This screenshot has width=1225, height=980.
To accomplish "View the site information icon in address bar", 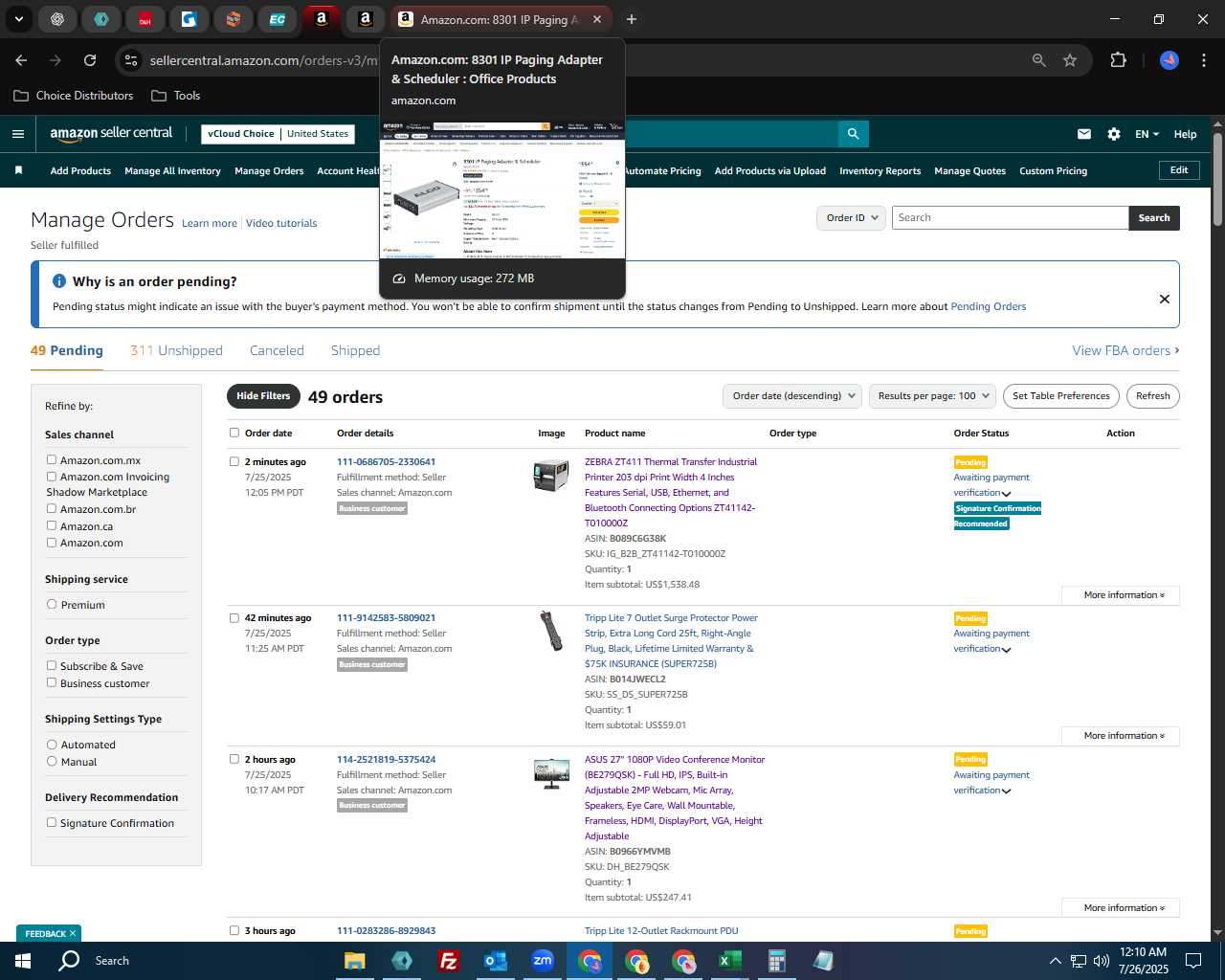I will click(x=131, y=60).
